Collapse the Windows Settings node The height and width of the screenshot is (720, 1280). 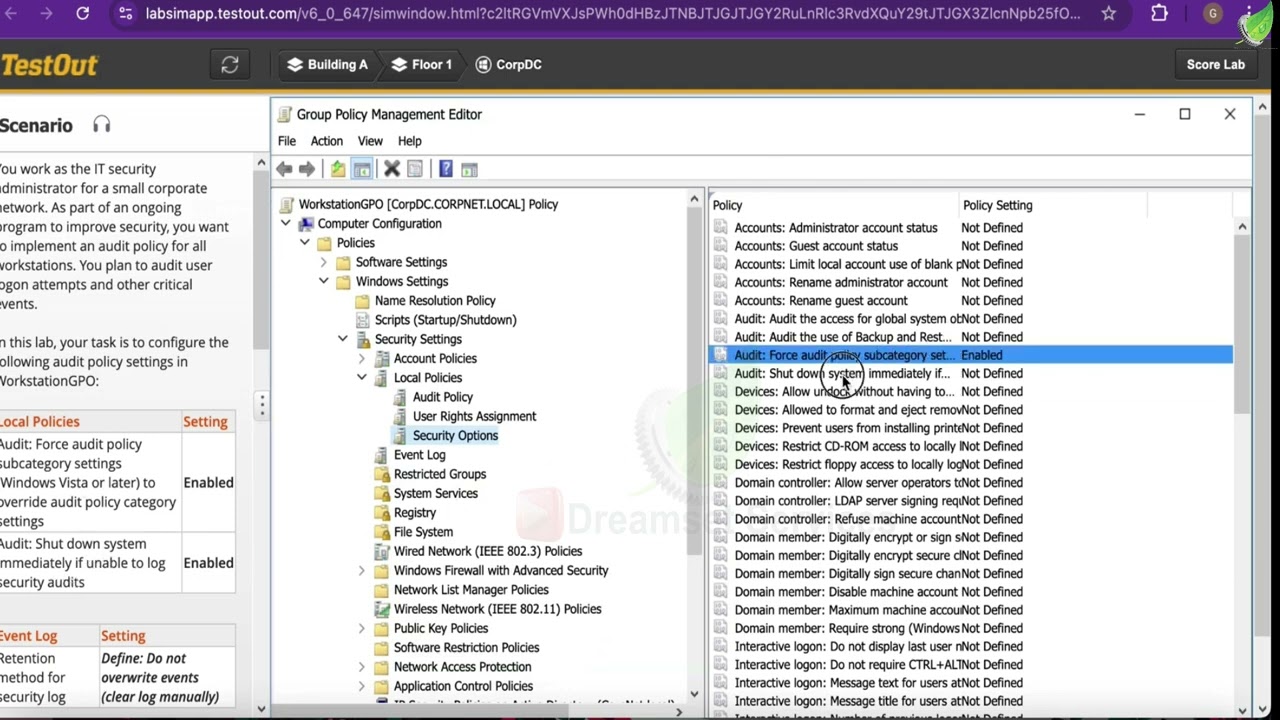[x=323, y=281]
